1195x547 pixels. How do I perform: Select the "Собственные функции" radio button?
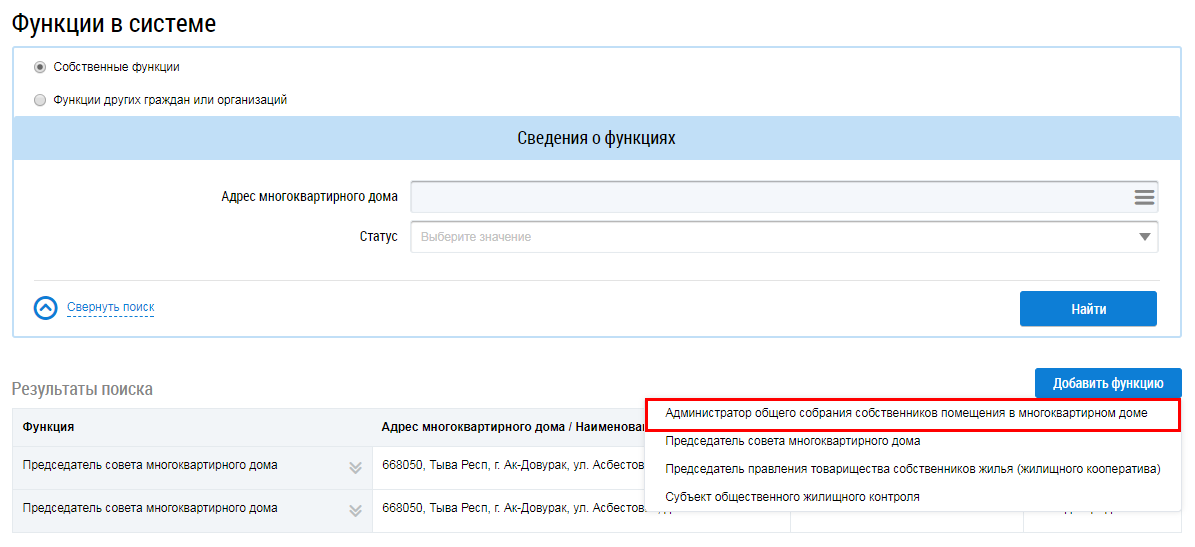40,67
